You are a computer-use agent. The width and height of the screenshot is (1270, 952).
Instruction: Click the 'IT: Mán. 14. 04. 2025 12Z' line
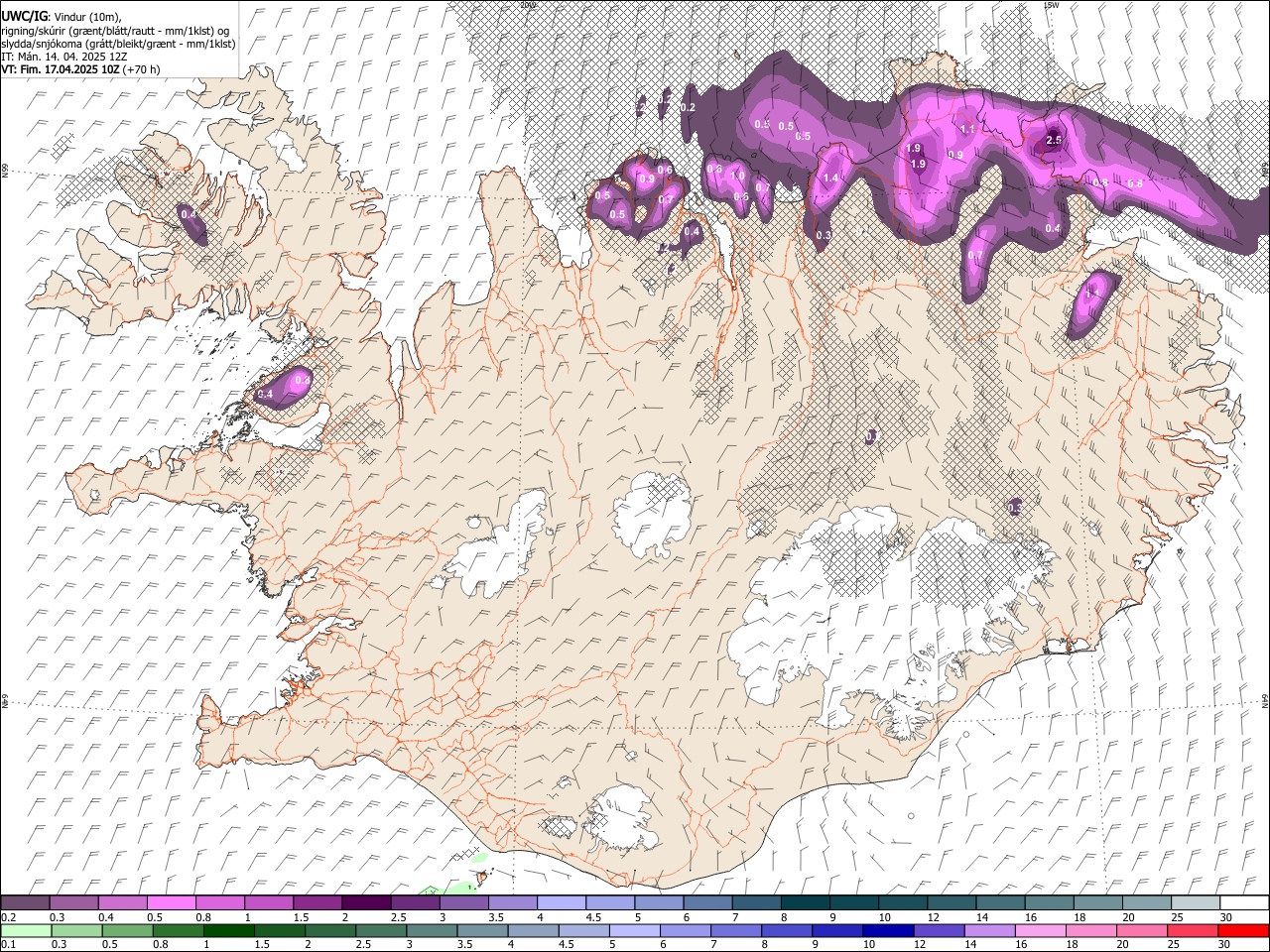(64, 57)
